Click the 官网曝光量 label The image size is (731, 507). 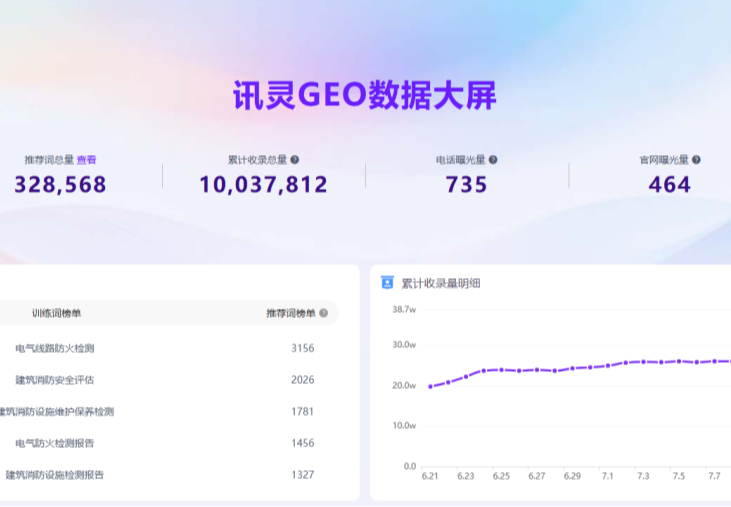tap(664, 160)
